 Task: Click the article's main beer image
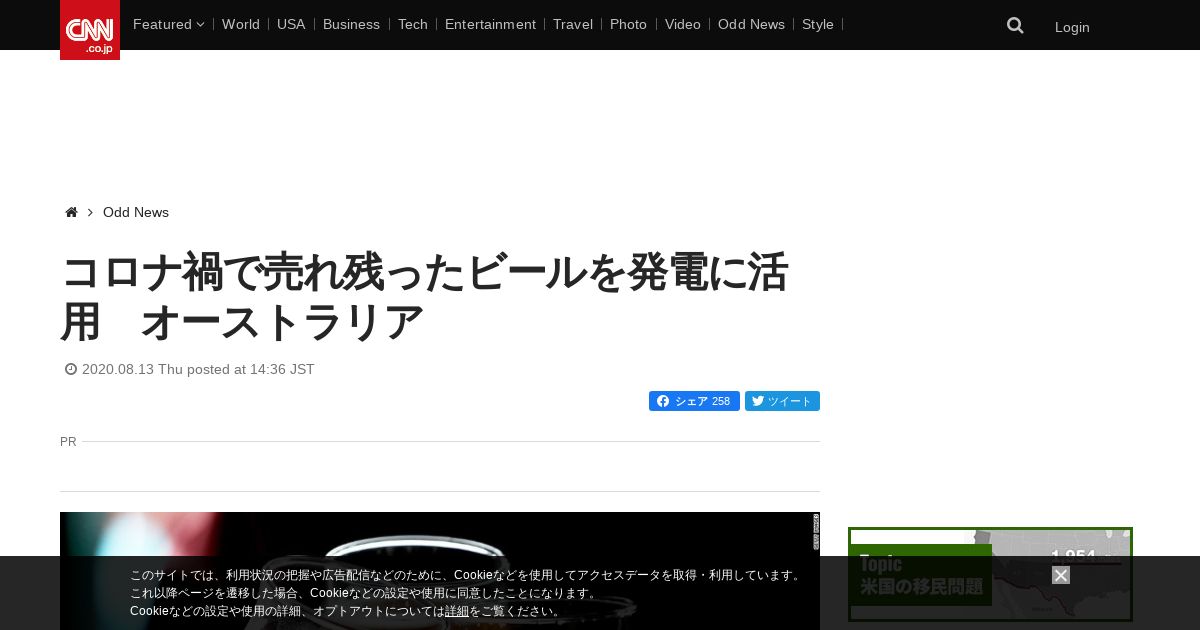point(440,571)
